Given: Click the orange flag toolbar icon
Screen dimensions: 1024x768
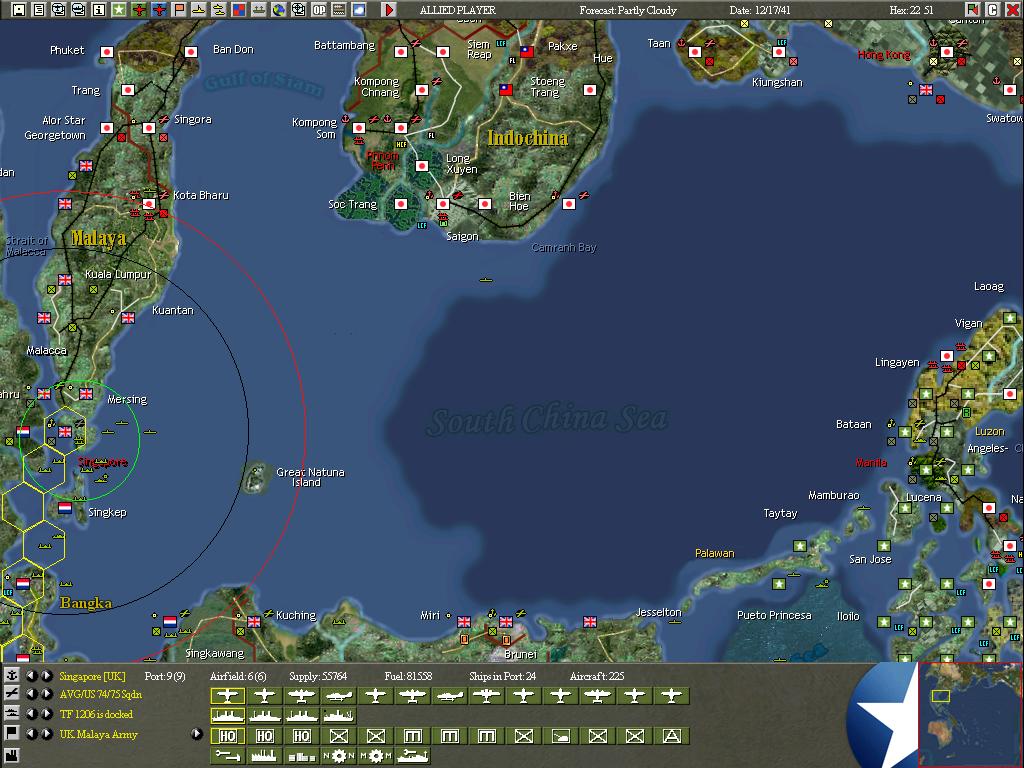Looking at the screenshot, I should tap(178, 10).
